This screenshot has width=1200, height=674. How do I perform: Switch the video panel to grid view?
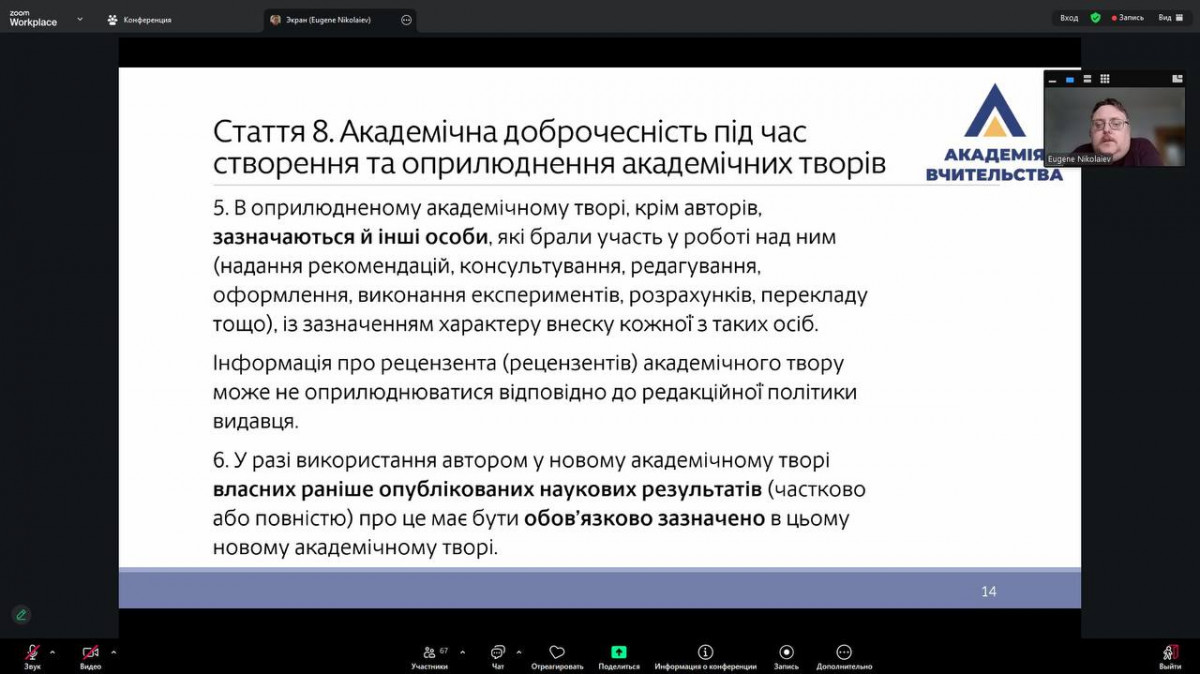(1105, 78)
